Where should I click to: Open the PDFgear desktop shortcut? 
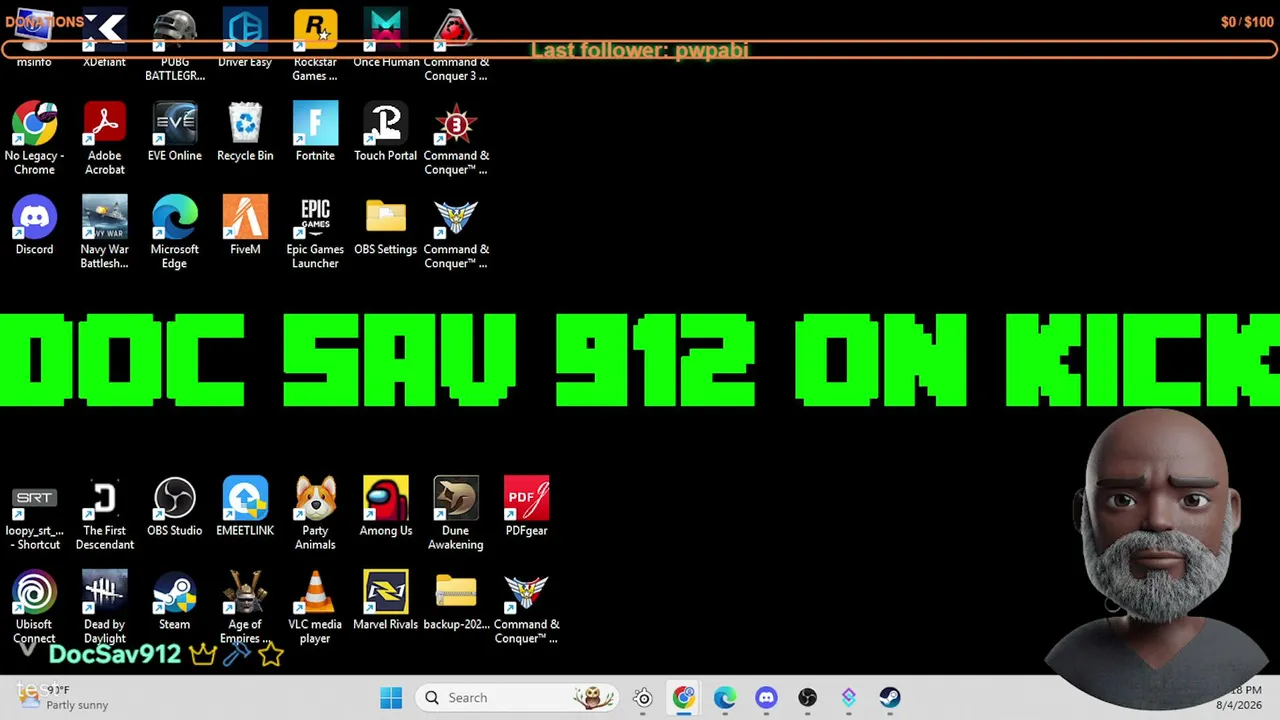click(526, 507)
